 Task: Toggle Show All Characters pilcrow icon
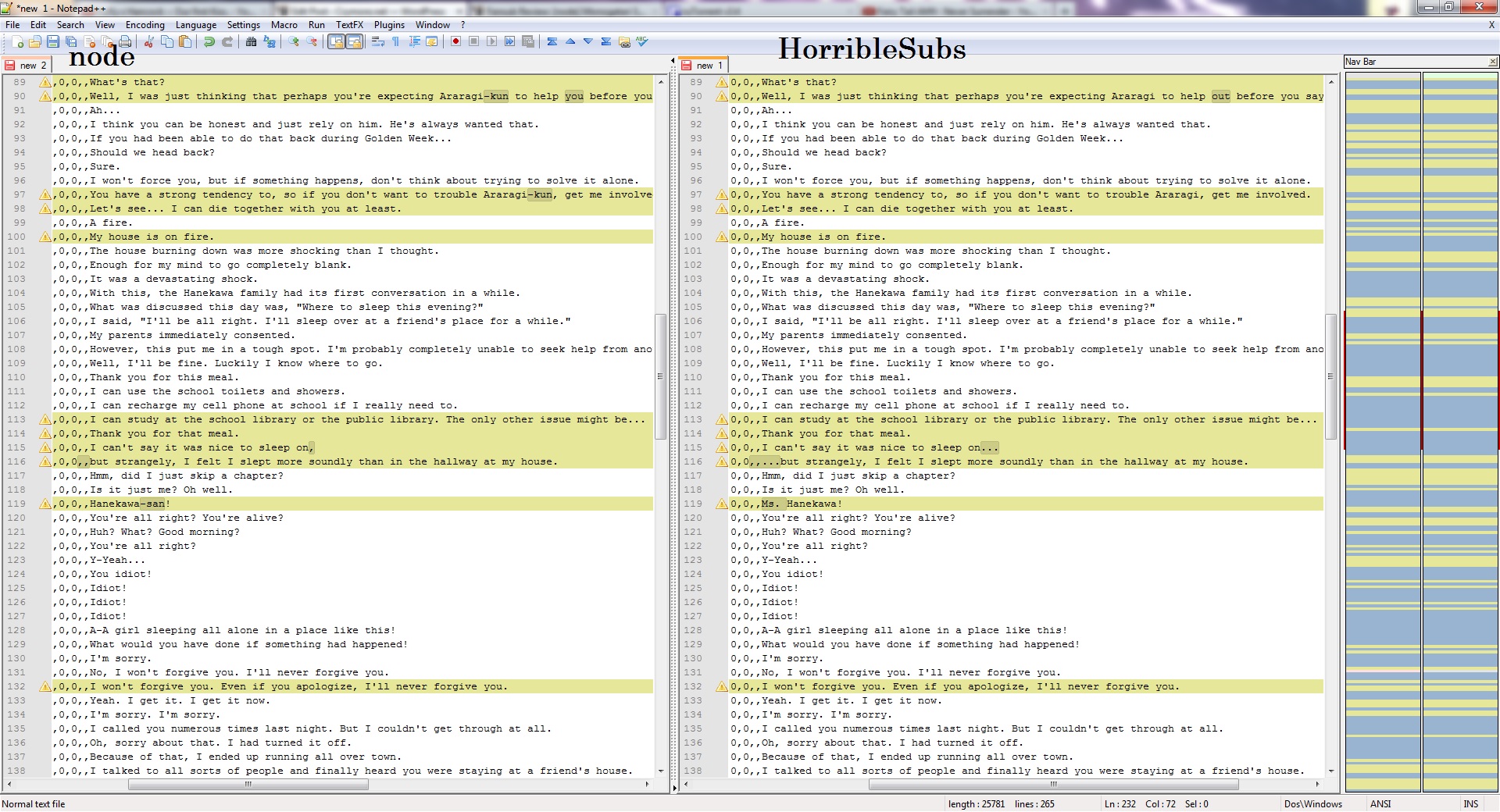(396, 41)
